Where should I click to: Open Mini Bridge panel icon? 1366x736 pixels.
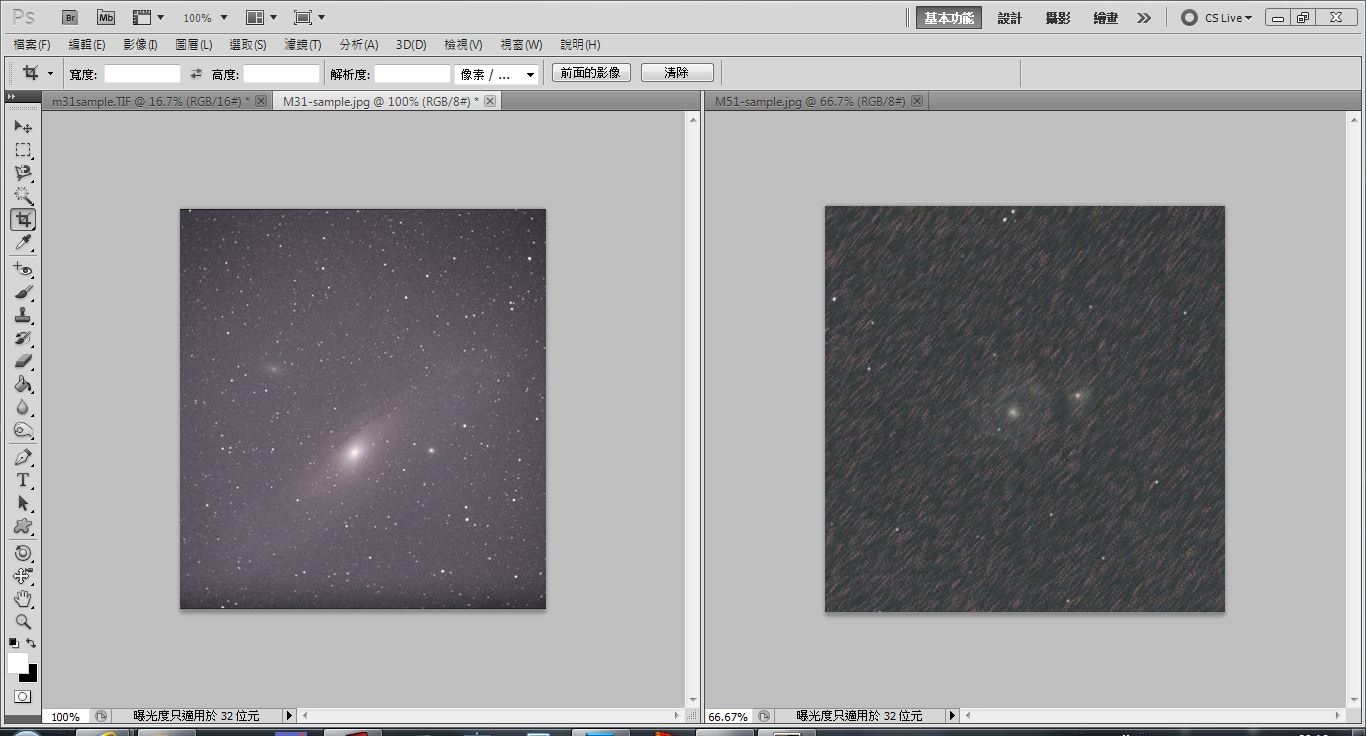105,18
